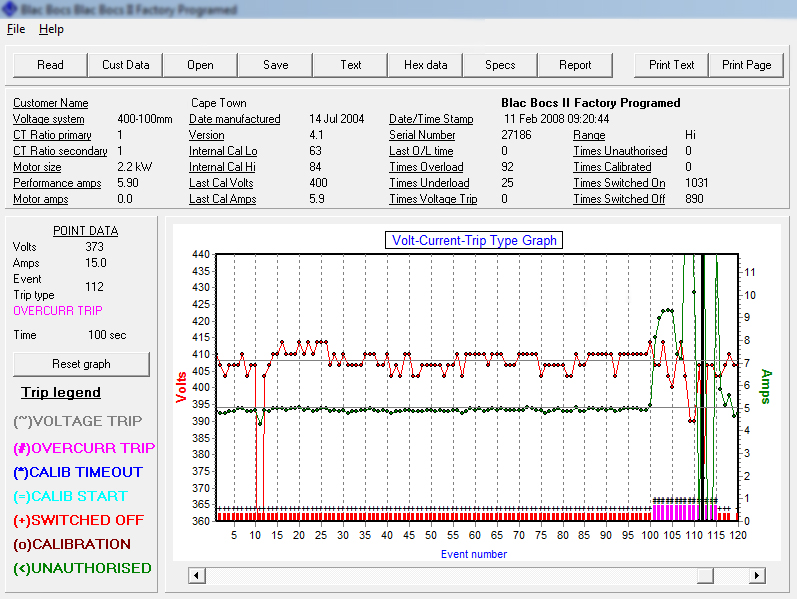This screenshot has height=599, width=797.
Task: Click the POINT DATA heading
Action: tap(85, 231)
